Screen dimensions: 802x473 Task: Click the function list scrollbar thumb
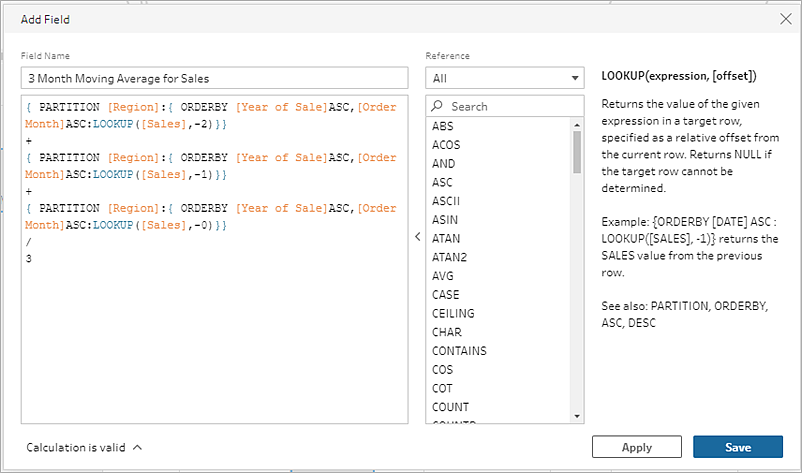point(577,152)
